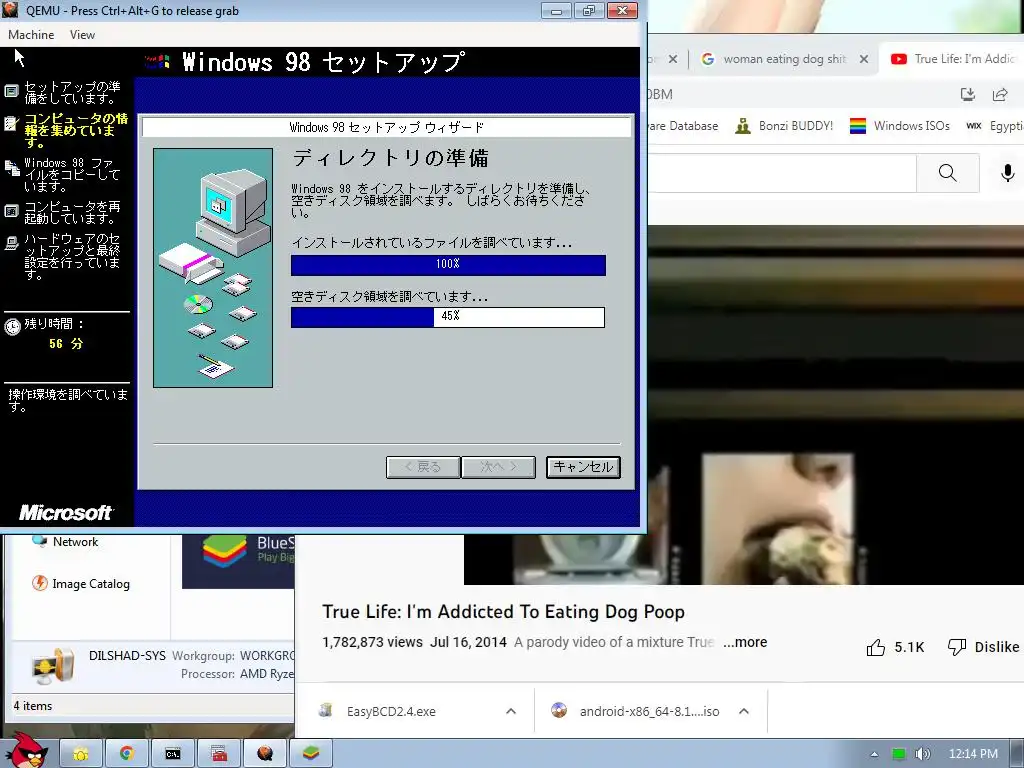Click the volume speaker tray icon
1024x768 pixels.
coord(922,754)
